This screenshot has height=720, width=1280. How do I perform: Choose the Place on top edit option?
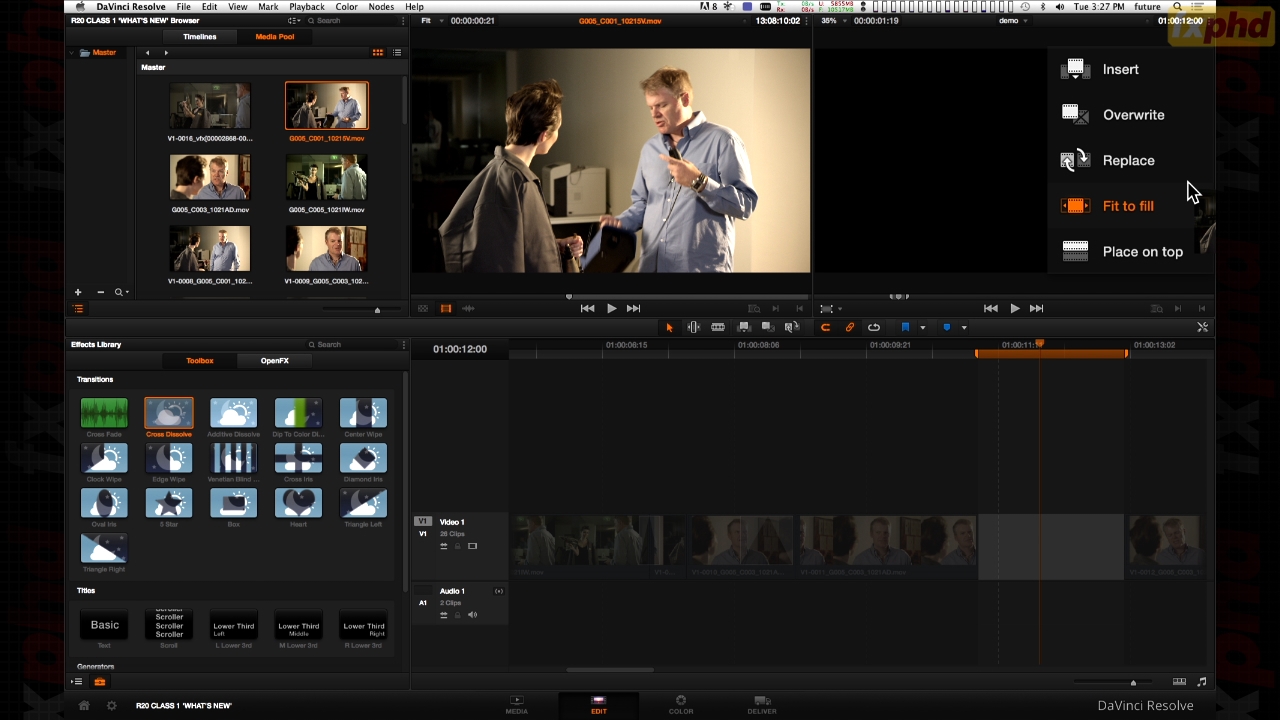[x=1142, y=252]
